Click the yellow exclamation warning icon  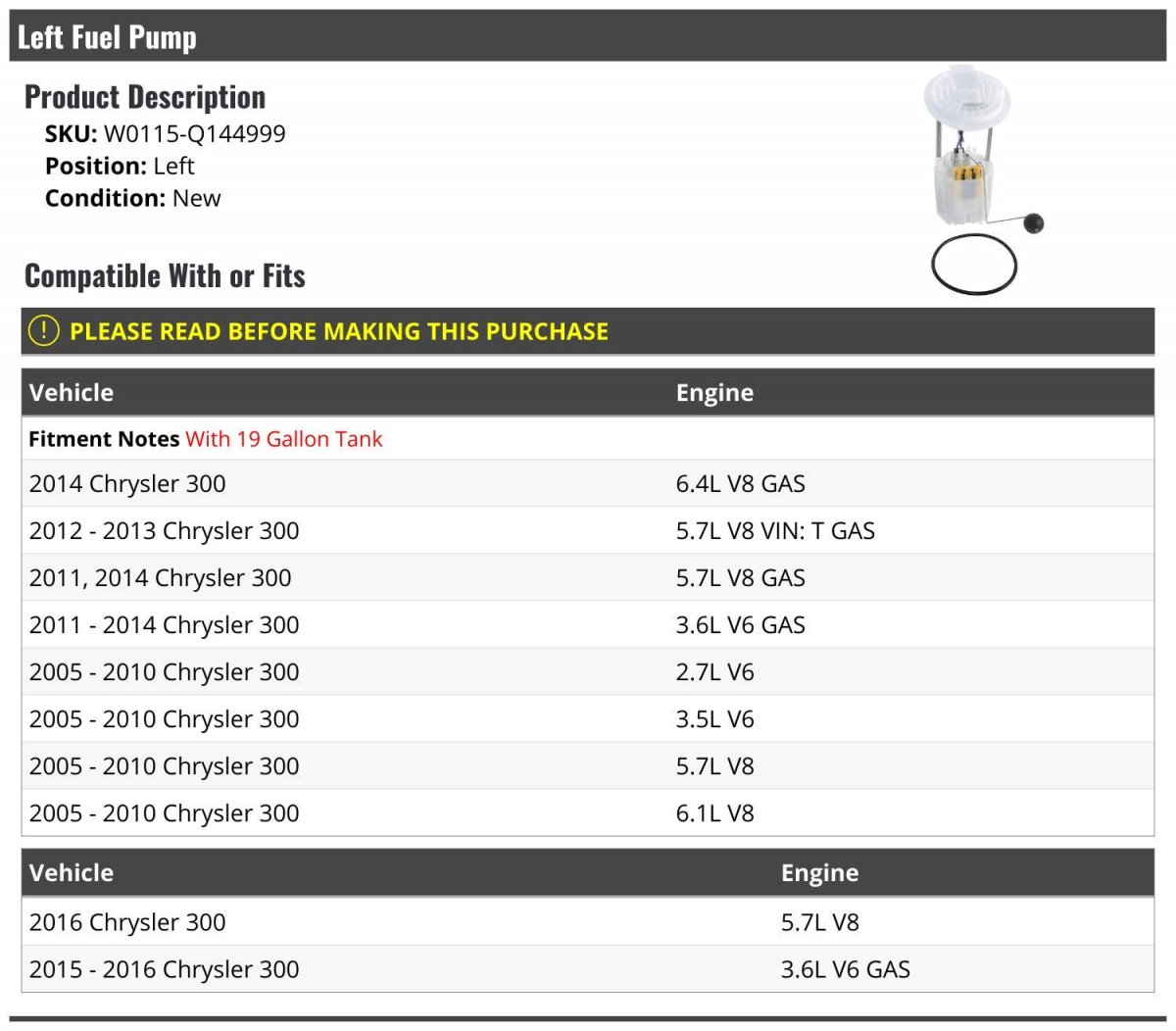(44, 331)
